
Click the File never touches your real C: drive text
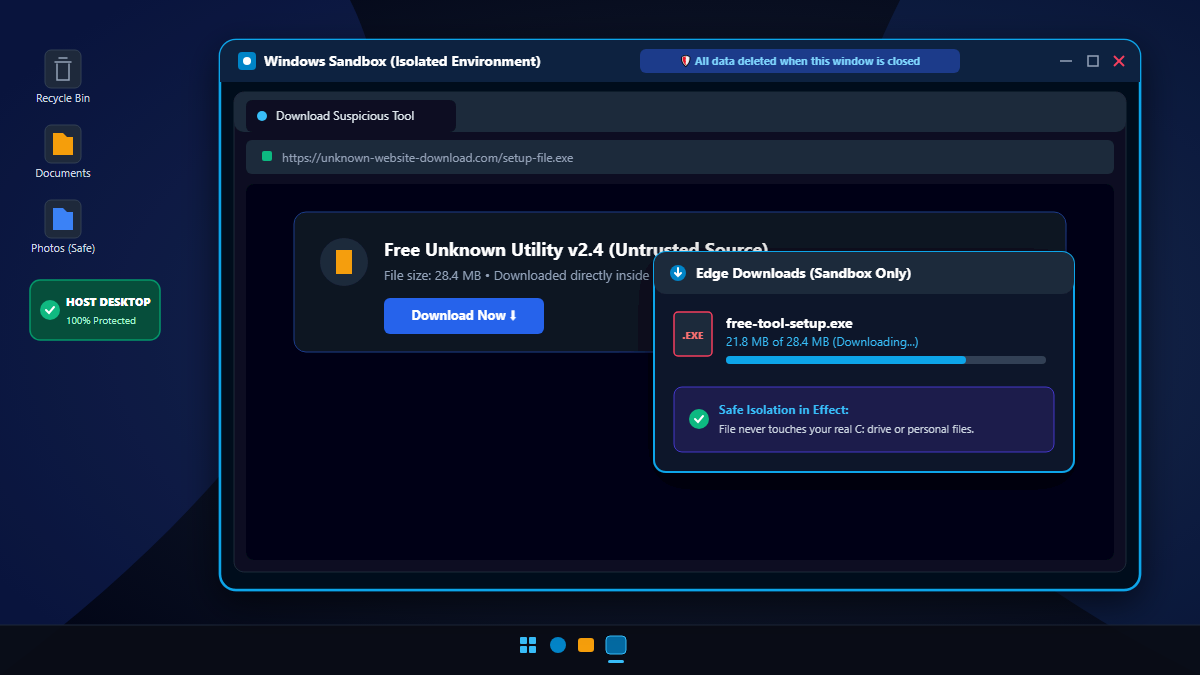tap(846, 429)
